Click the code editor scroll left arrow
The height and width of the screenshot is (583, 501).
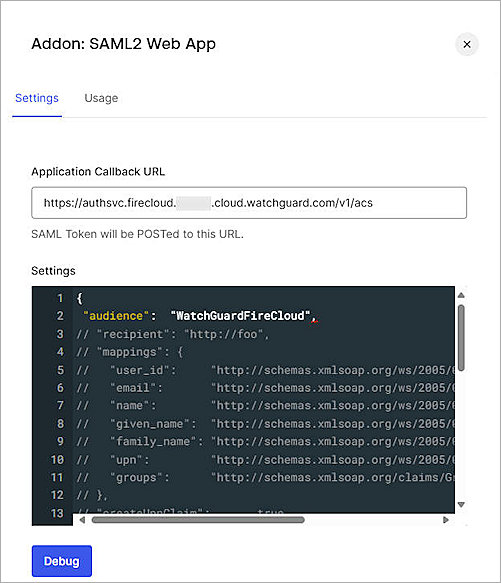tap(82, 520)
